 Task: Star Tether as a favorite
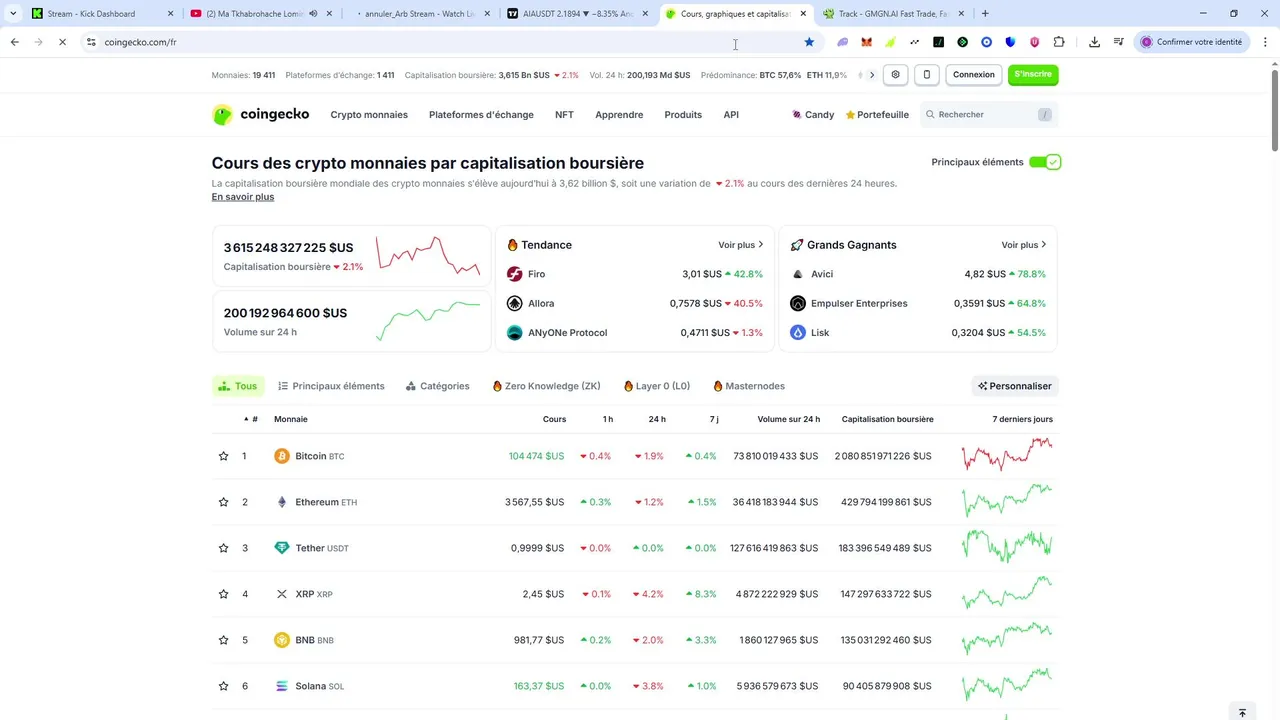(x=223, y=548)
